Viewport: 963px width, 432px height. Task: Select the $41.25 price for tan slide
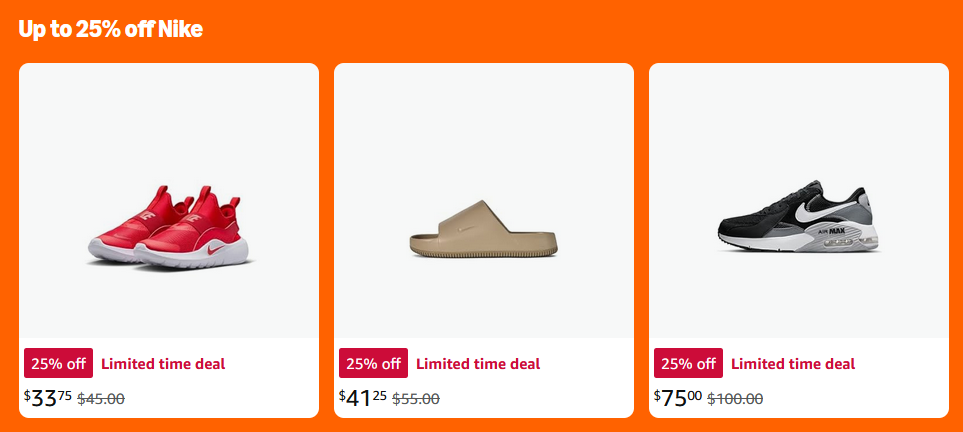363,398
